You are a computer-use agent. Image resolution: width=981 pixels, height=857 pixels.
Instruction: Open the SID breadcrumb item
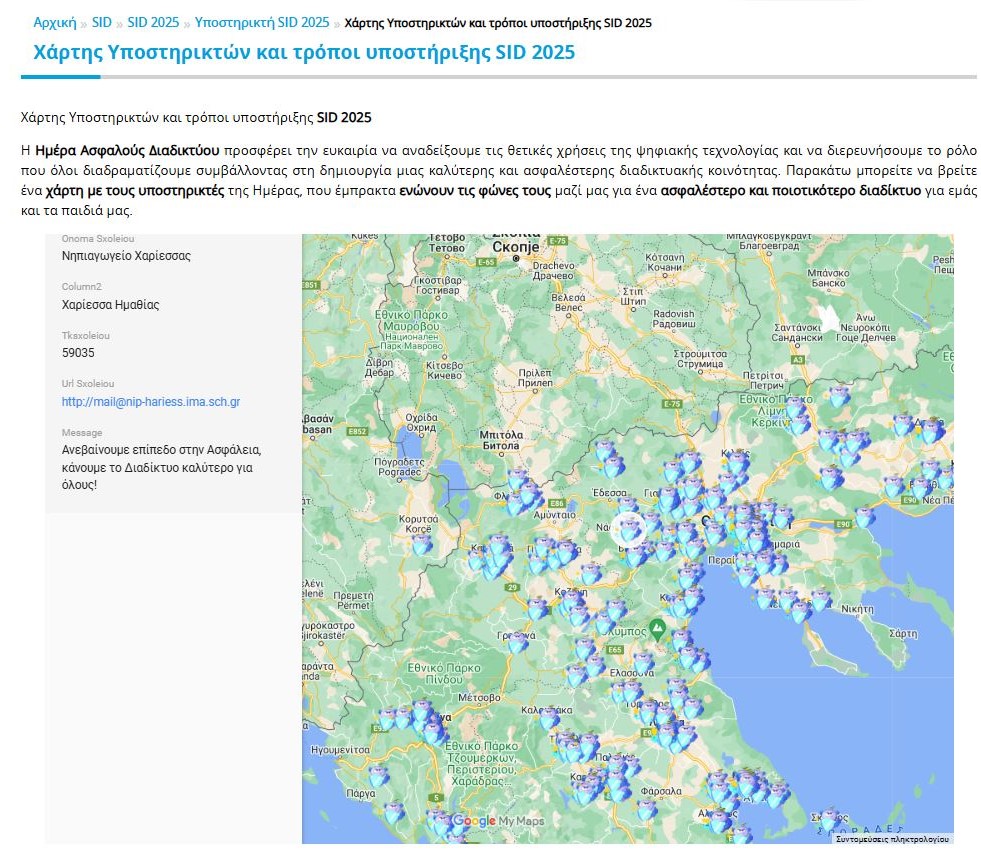[101, 22]
